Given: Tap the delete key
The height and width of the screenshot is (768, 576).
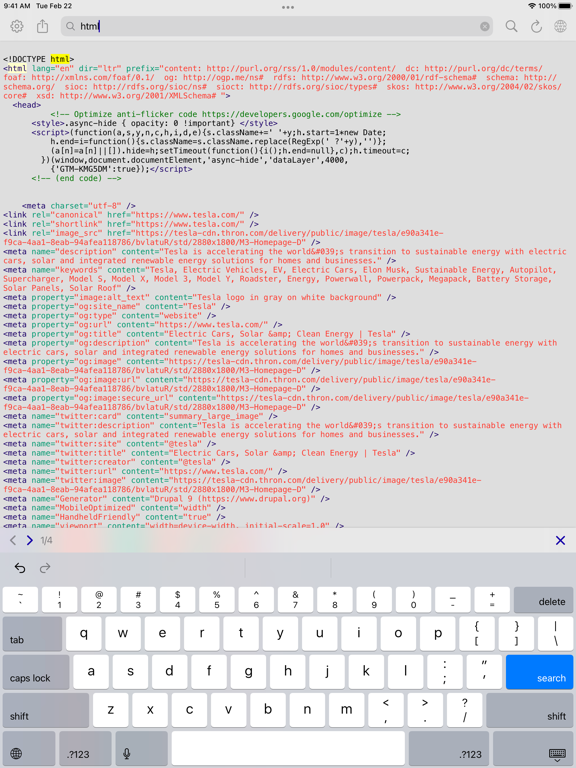Looking at the screenshot, I should coord(543,600).
